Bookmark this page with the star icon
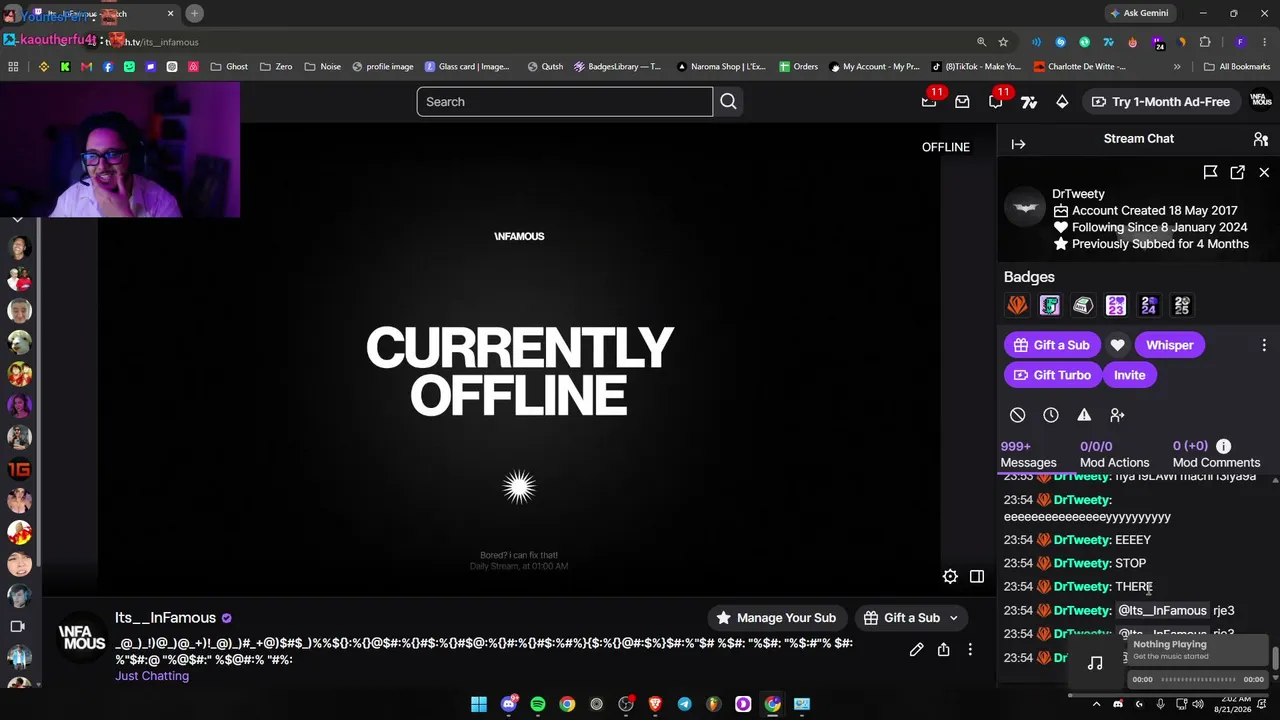This screenshot has height=720, width=1280. pos(1003,42)
